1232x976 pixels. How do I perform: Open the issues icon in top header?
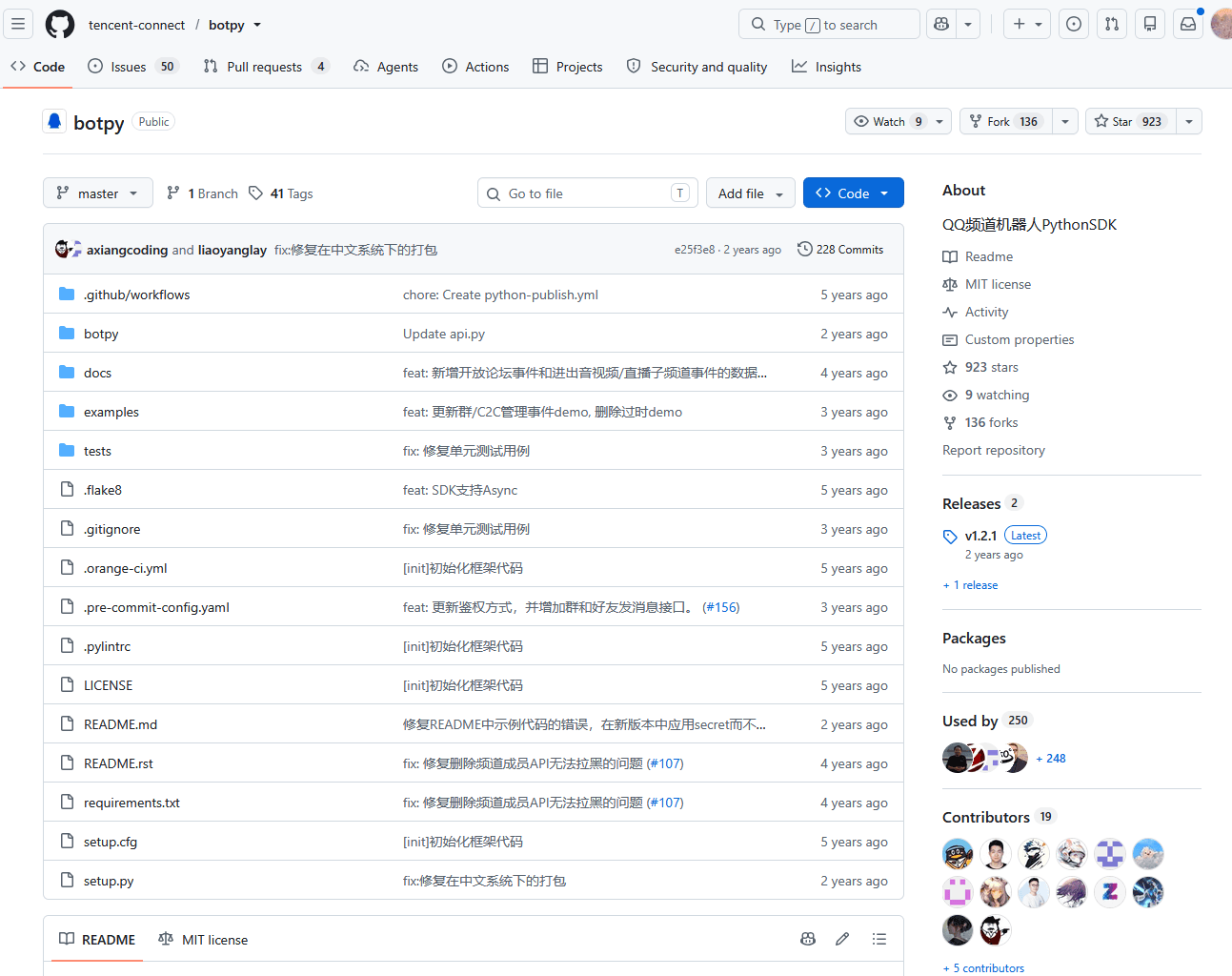click(1074, 24)
